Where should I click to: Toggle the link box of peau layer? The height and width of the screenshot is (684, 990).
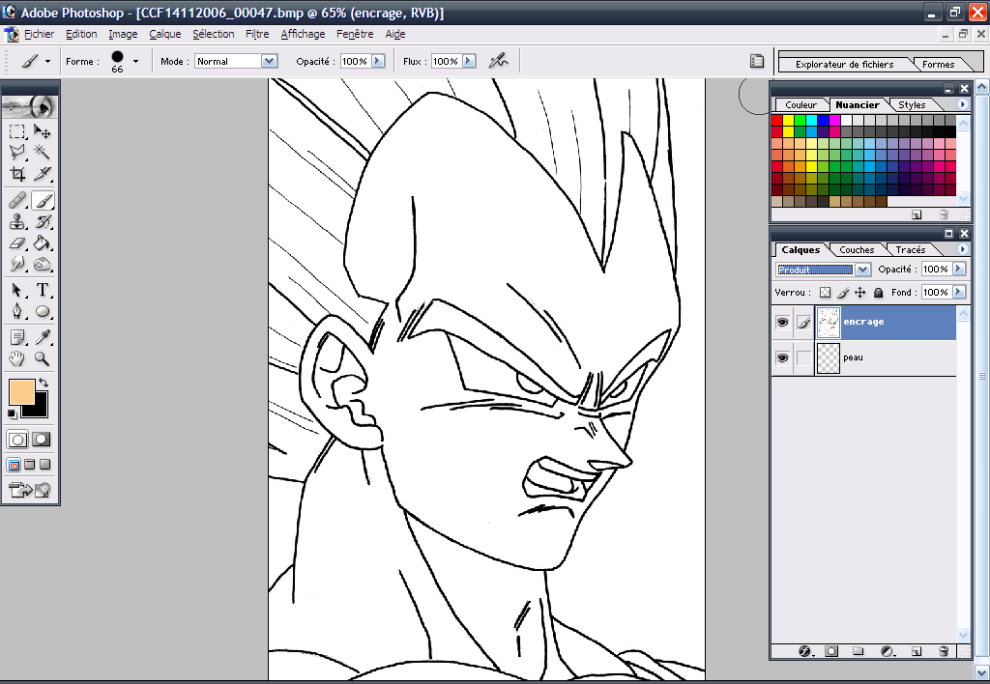pyautogui.click(x=803, y=358)
